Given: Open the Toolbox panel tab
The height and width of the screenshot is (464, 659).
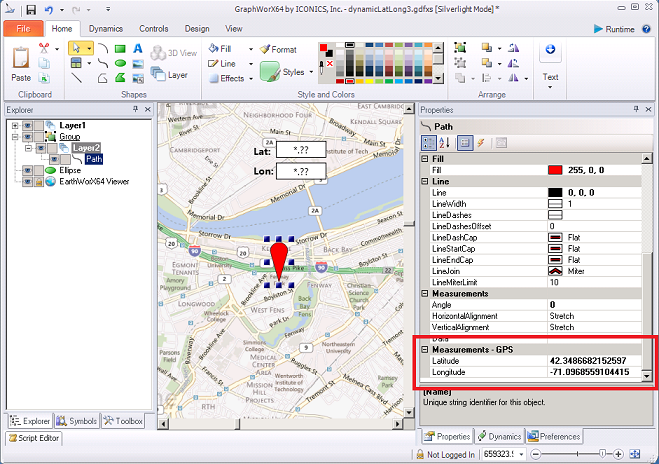Looking at the screenshot, I should pos(123,421).
